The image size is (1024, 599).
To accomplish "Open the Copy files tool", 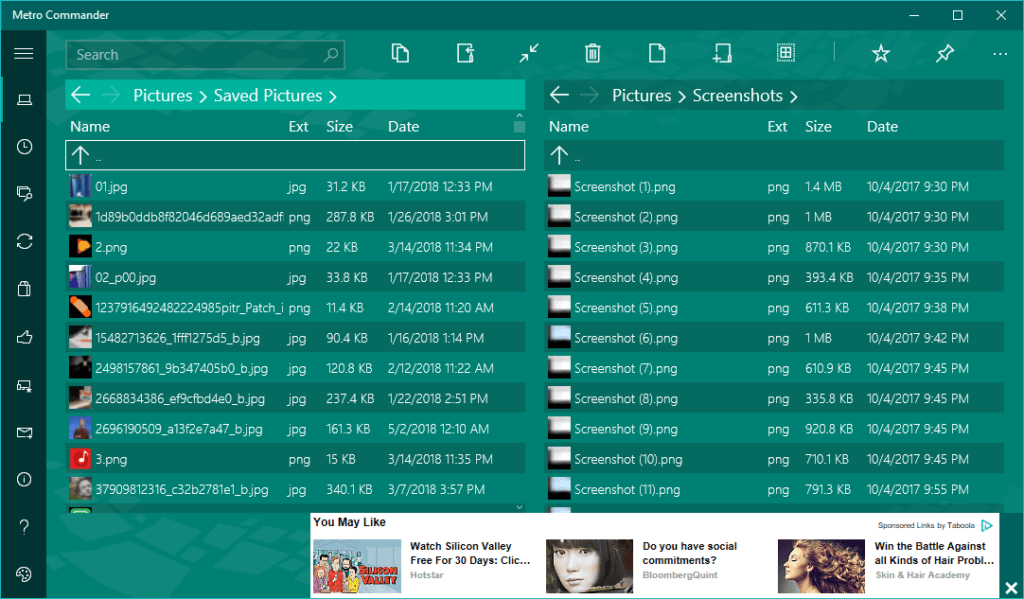I will click(x=399, y=53).
